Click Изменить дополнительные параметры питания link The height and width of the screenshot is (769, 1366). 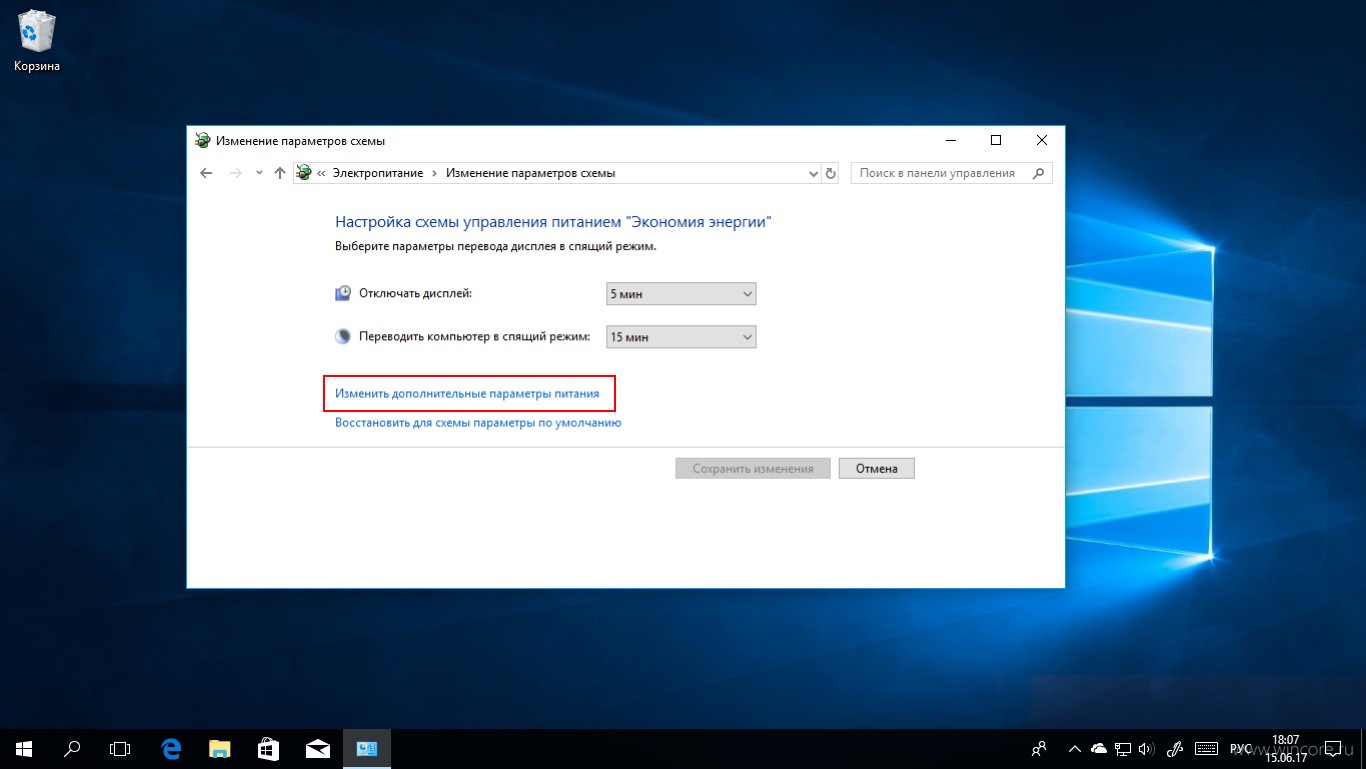[x=467, y=394]
